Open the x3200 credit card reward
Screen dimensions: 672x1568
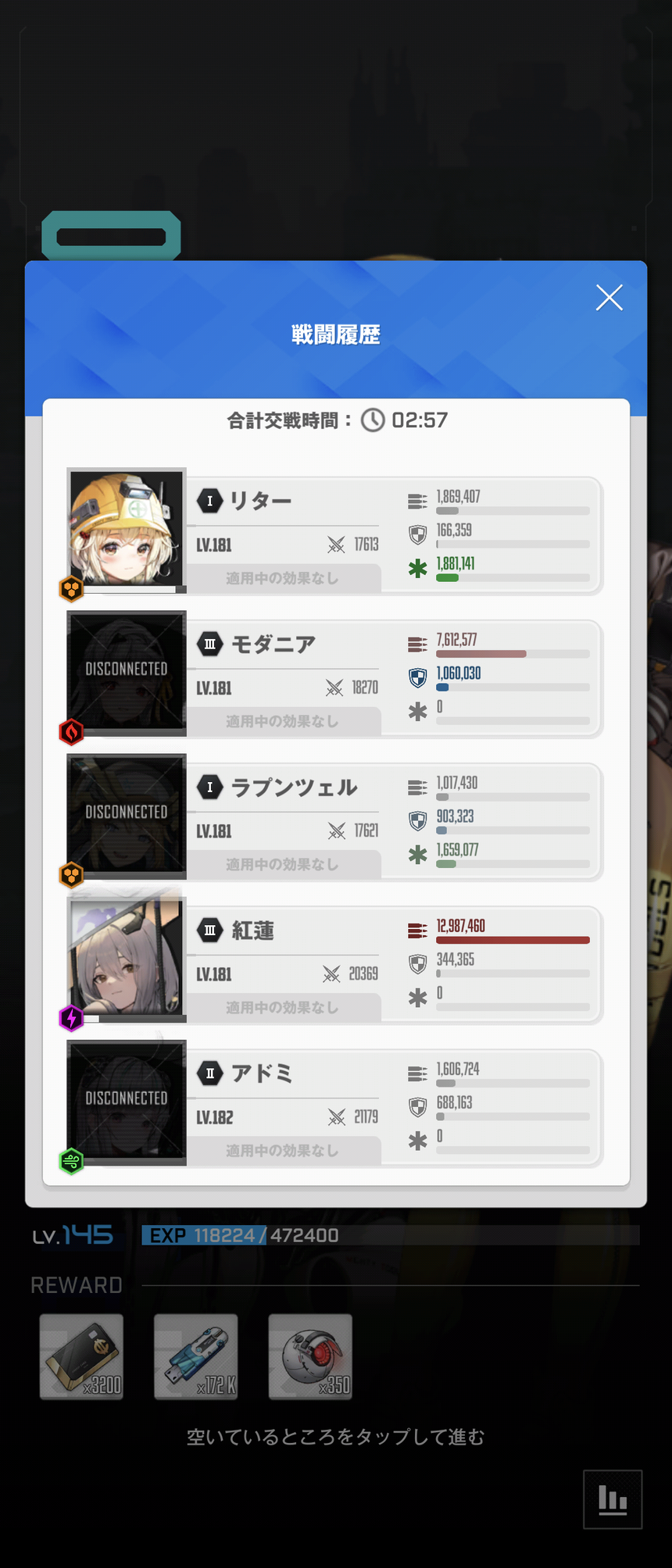(81, 1356)
